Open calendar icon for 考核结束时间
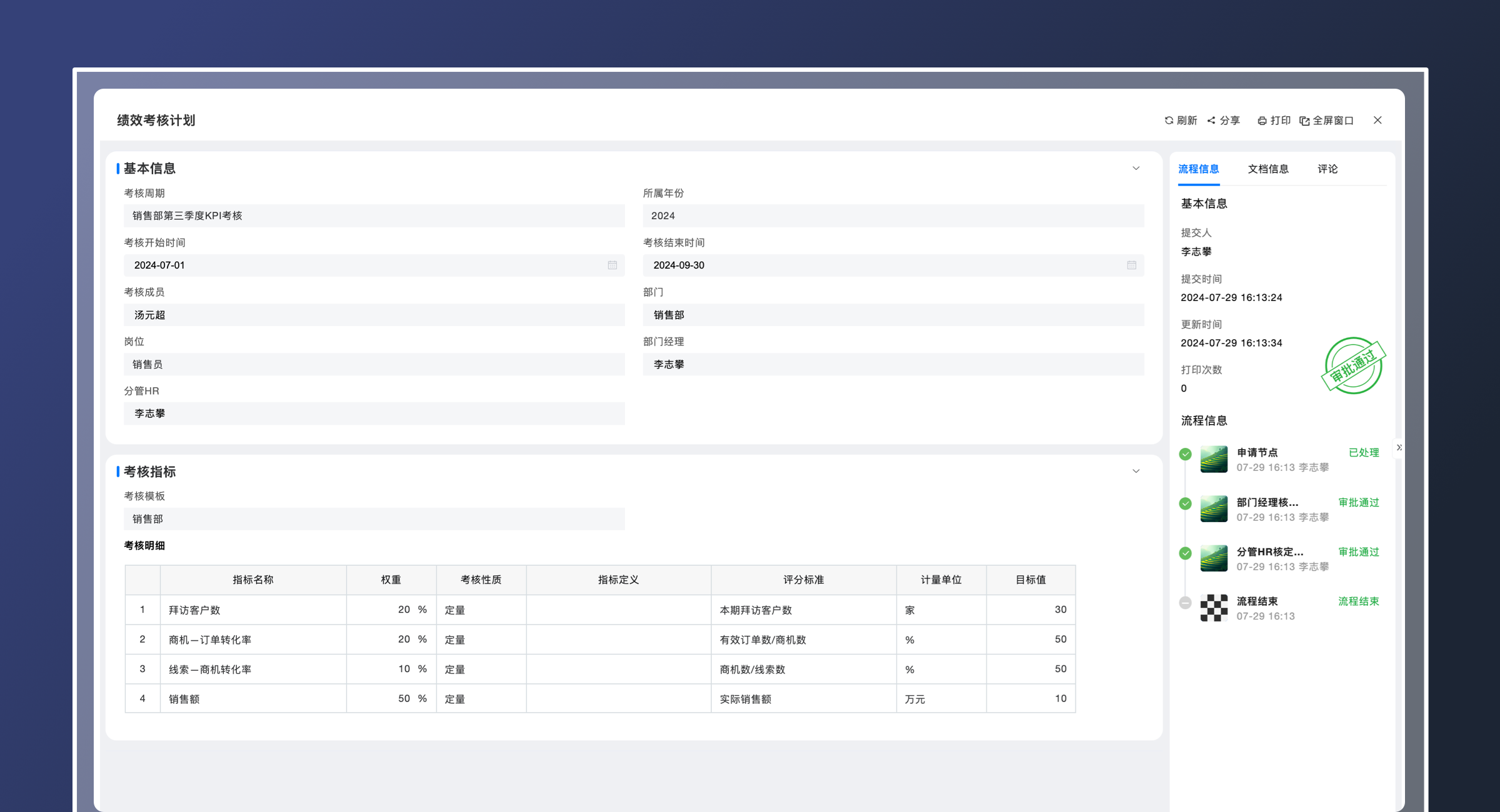Viewport: 1500px width, 812px height. pyautogui.click(x=1131, y=265)
